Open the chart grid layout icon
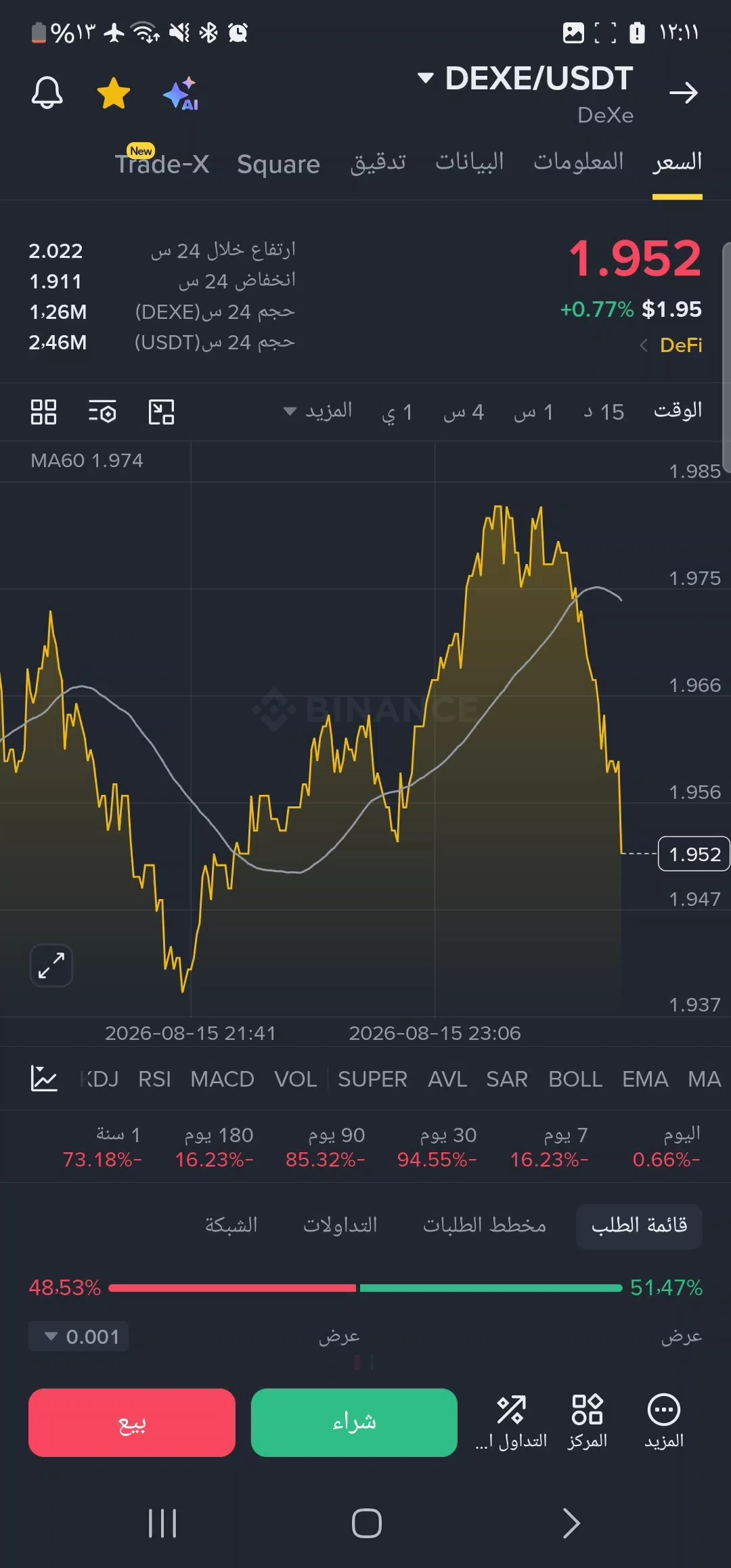The image size is (731, 1568). coord(43,412)
